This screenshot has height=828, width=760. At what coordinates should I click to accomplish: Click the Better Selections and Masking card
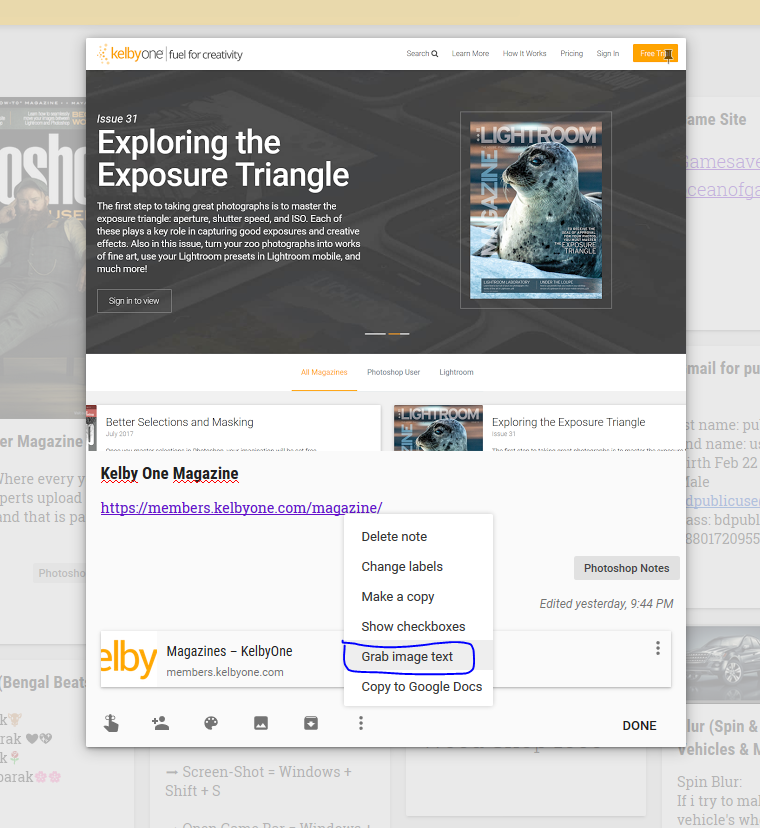(233, 428)
